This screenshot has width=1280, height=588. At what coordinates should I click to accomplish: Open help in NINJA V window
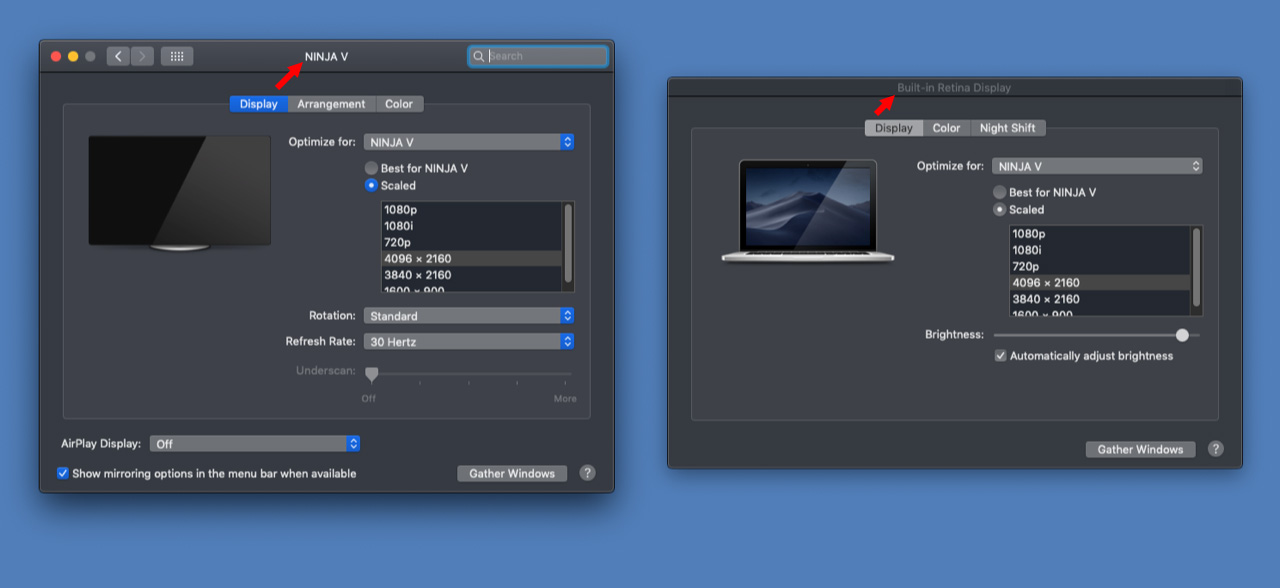click(x=587, y=473)
